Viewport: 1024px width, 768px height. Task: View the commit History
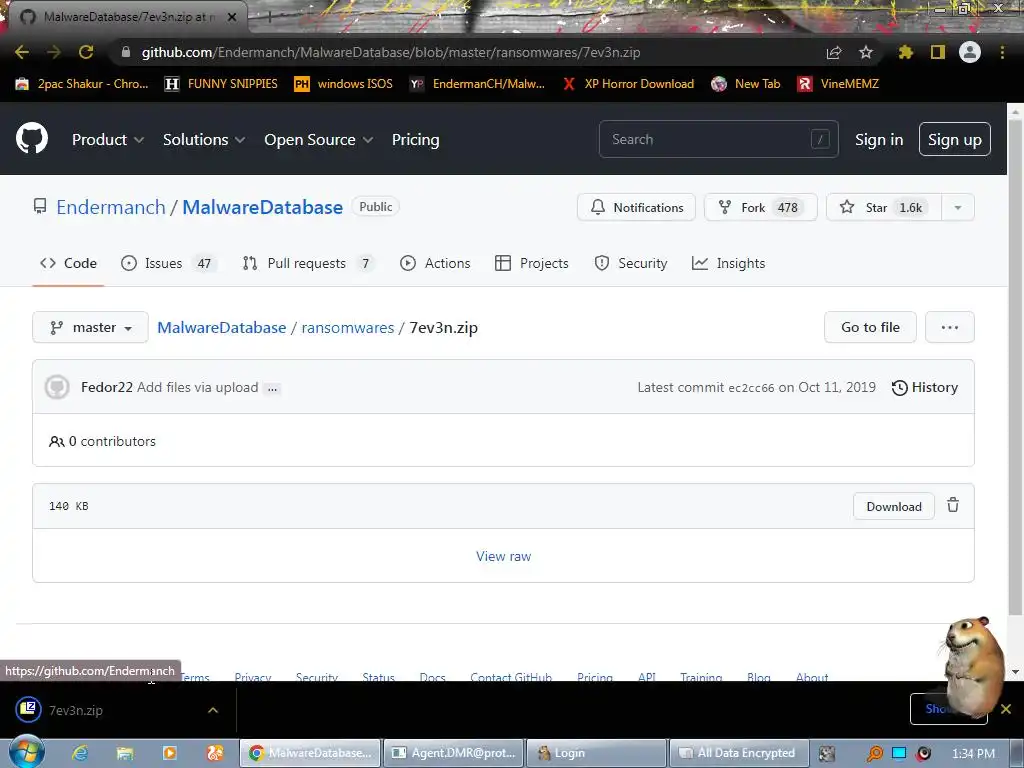(925, 387)
